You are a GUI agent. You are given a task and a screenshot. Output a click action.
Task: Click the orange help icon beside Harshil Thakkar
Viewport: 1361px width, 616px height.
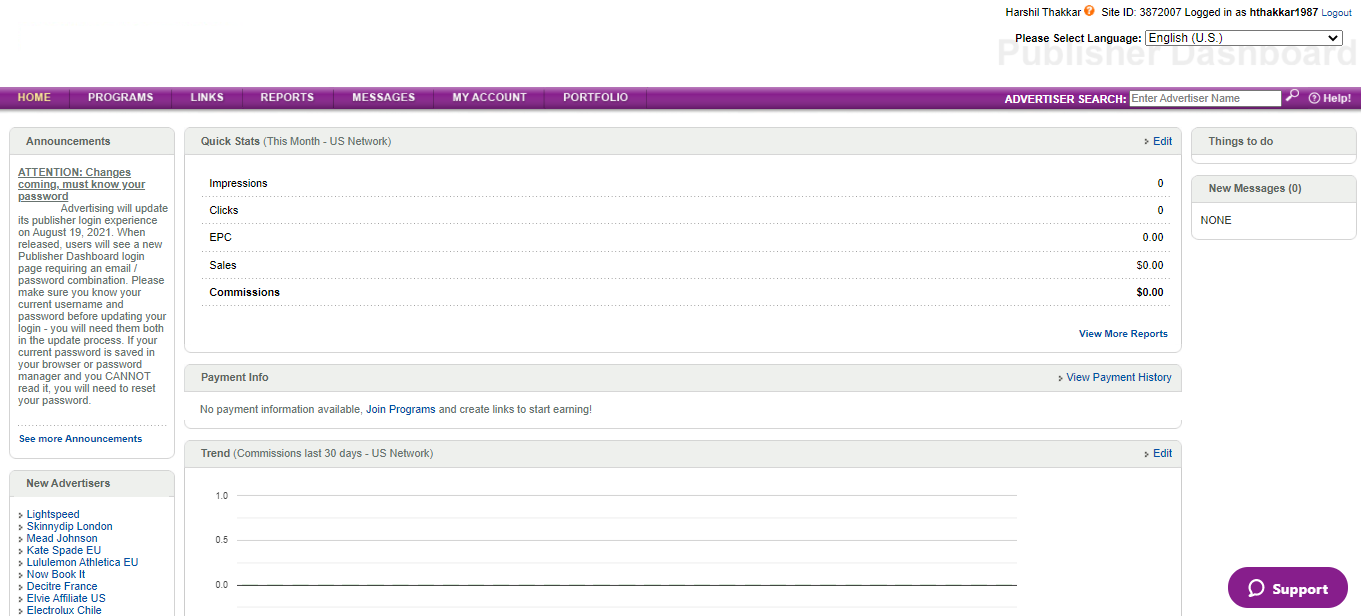[x=1090, y=11]
